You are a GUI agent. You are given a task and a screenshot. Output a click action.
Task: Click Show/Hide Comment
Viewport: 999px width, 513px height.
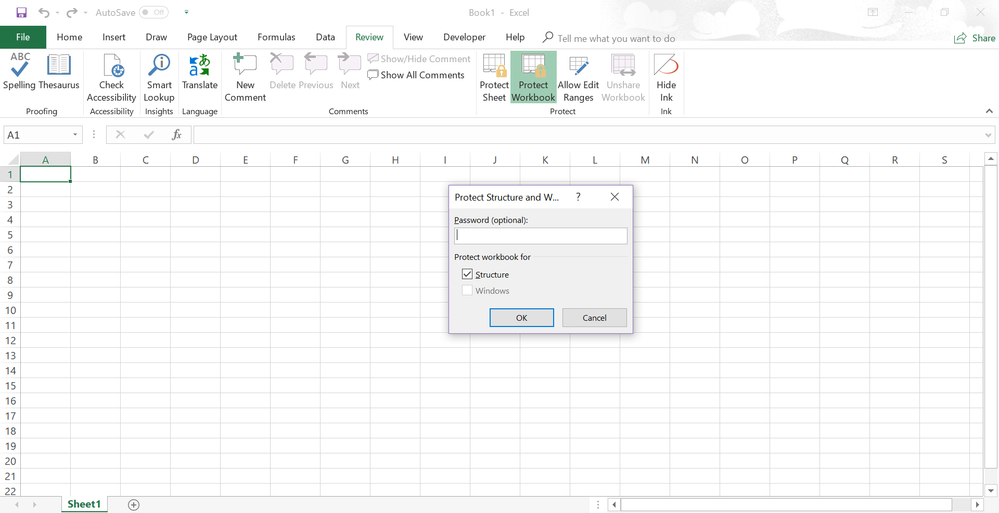pos(419,59)
